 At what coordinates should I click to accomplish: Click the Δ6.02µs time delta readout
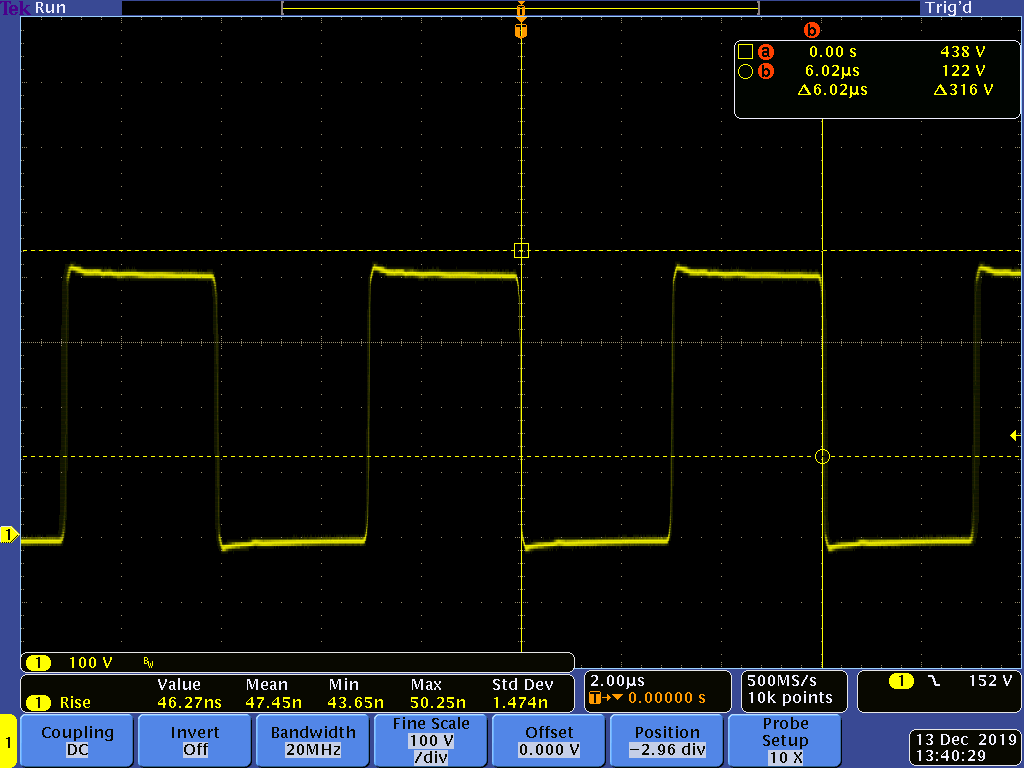point(833,89)
